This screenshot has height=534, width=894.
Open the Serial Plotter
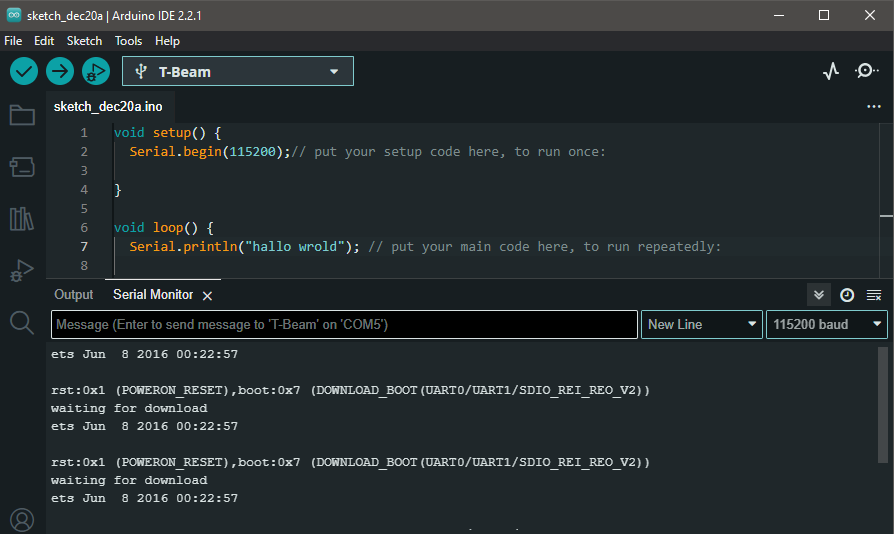831,71
